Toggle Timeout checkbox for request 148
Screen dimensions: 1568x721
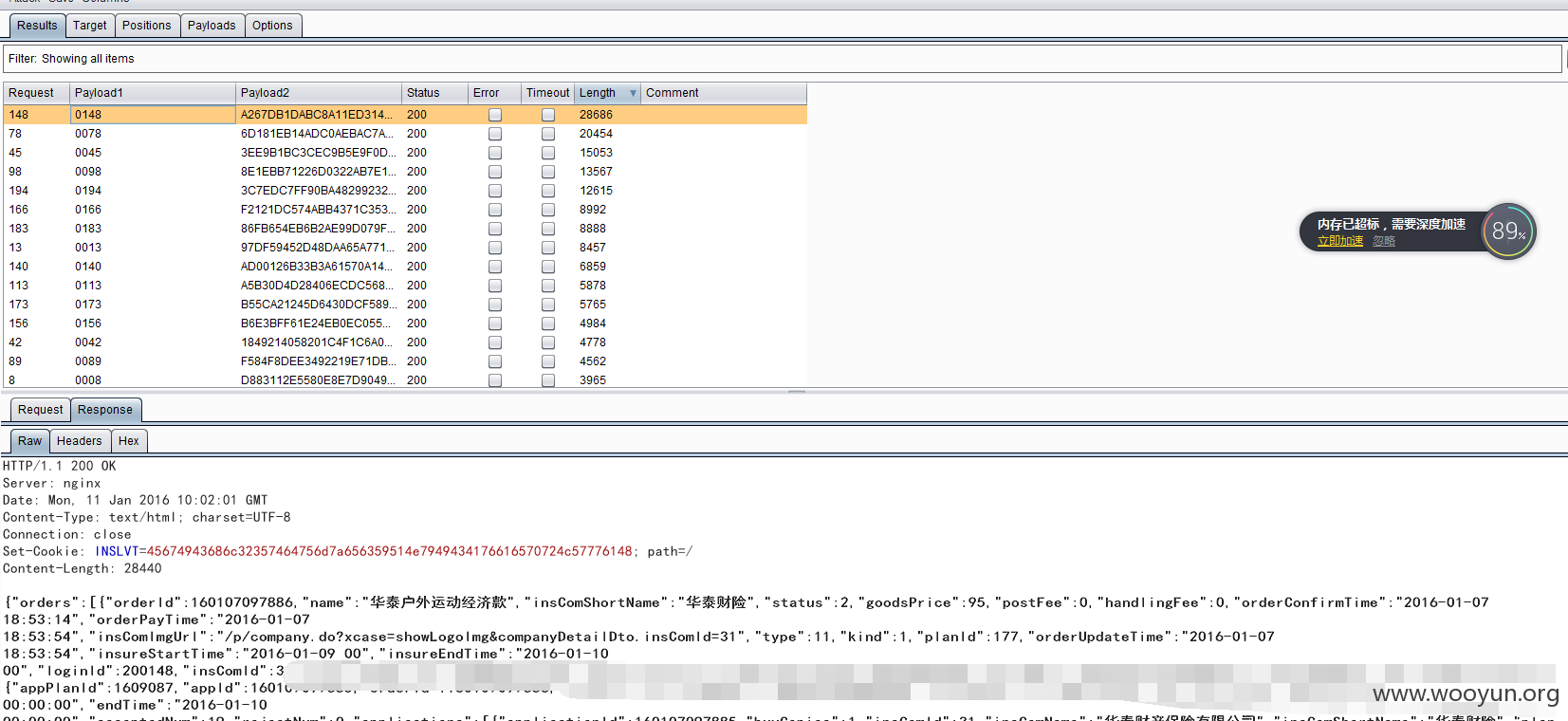(x=548, y=115)
